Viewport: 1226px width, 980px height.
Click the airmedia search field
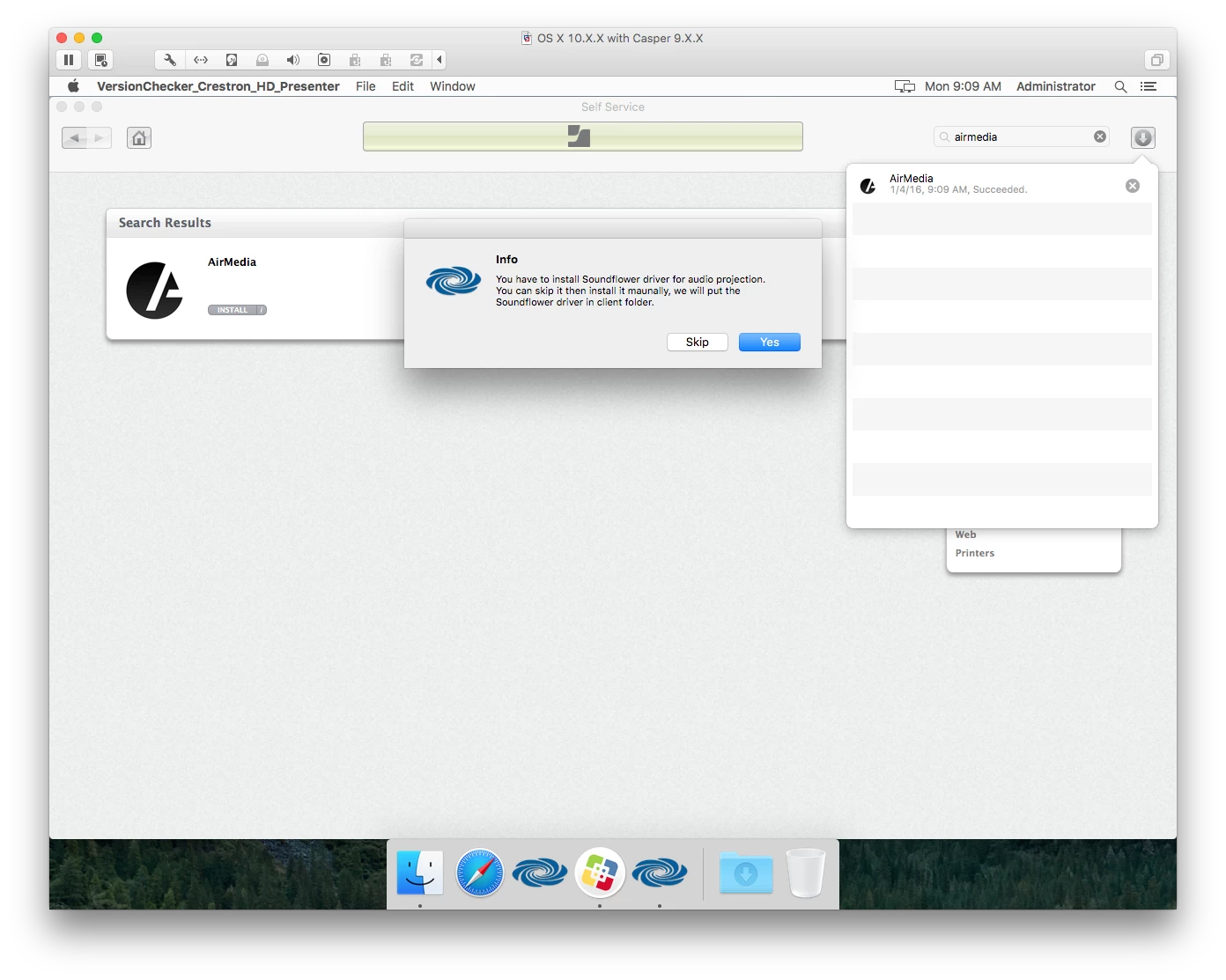click(1022, 136)
